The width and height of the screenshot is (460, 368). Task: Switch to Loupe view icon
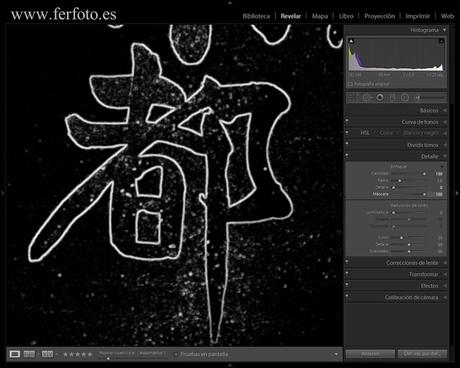[15, 354]
